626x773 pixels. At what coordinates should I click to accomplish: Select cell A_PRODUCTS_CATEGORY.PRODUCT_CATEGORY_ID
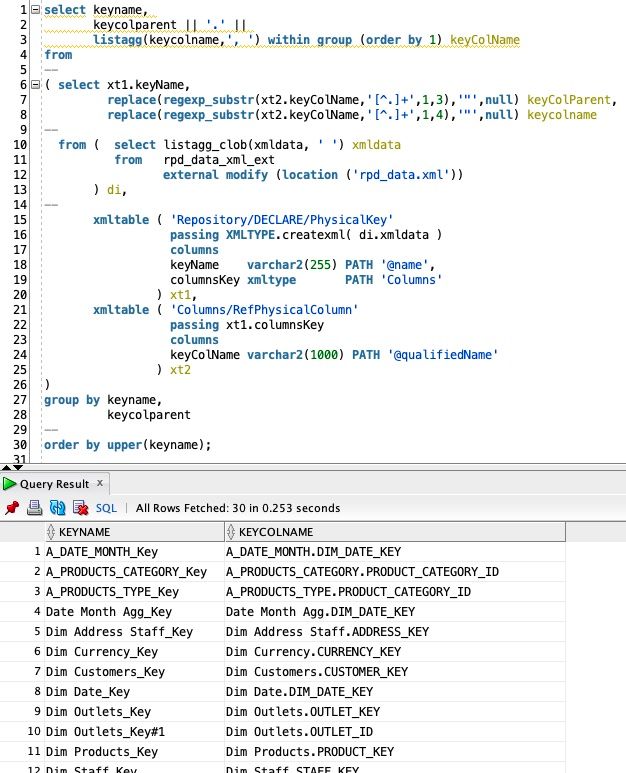pyautogui.click(x=395, y=572)
